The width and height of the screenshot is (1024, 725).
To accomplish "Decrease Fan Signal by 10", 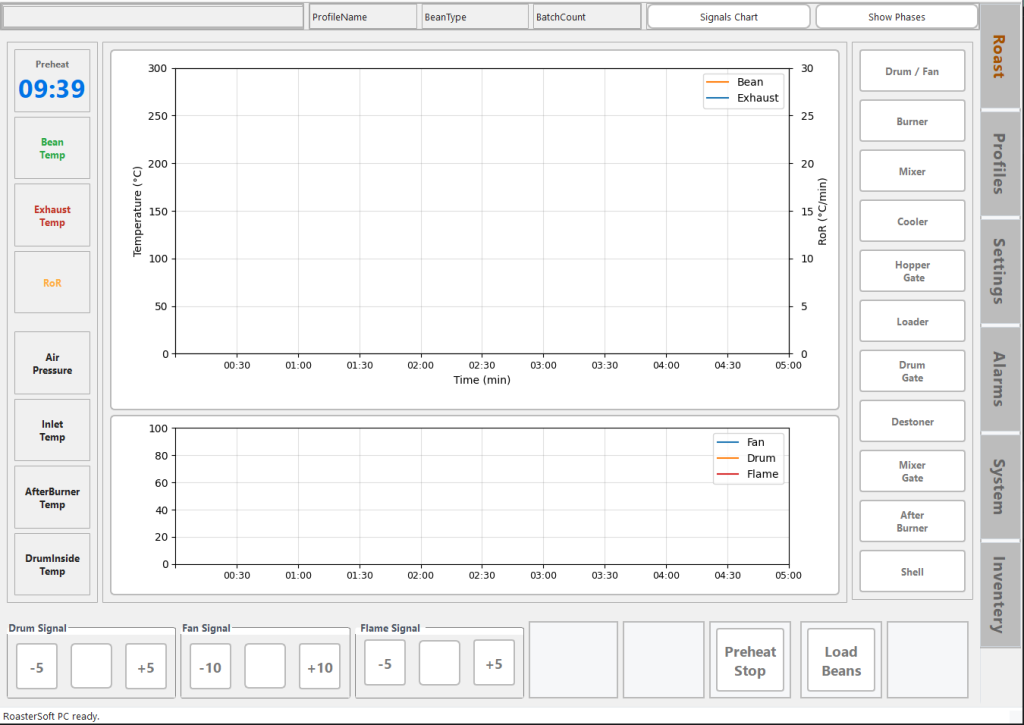I will pyautogui.click(x=210, y=667).
